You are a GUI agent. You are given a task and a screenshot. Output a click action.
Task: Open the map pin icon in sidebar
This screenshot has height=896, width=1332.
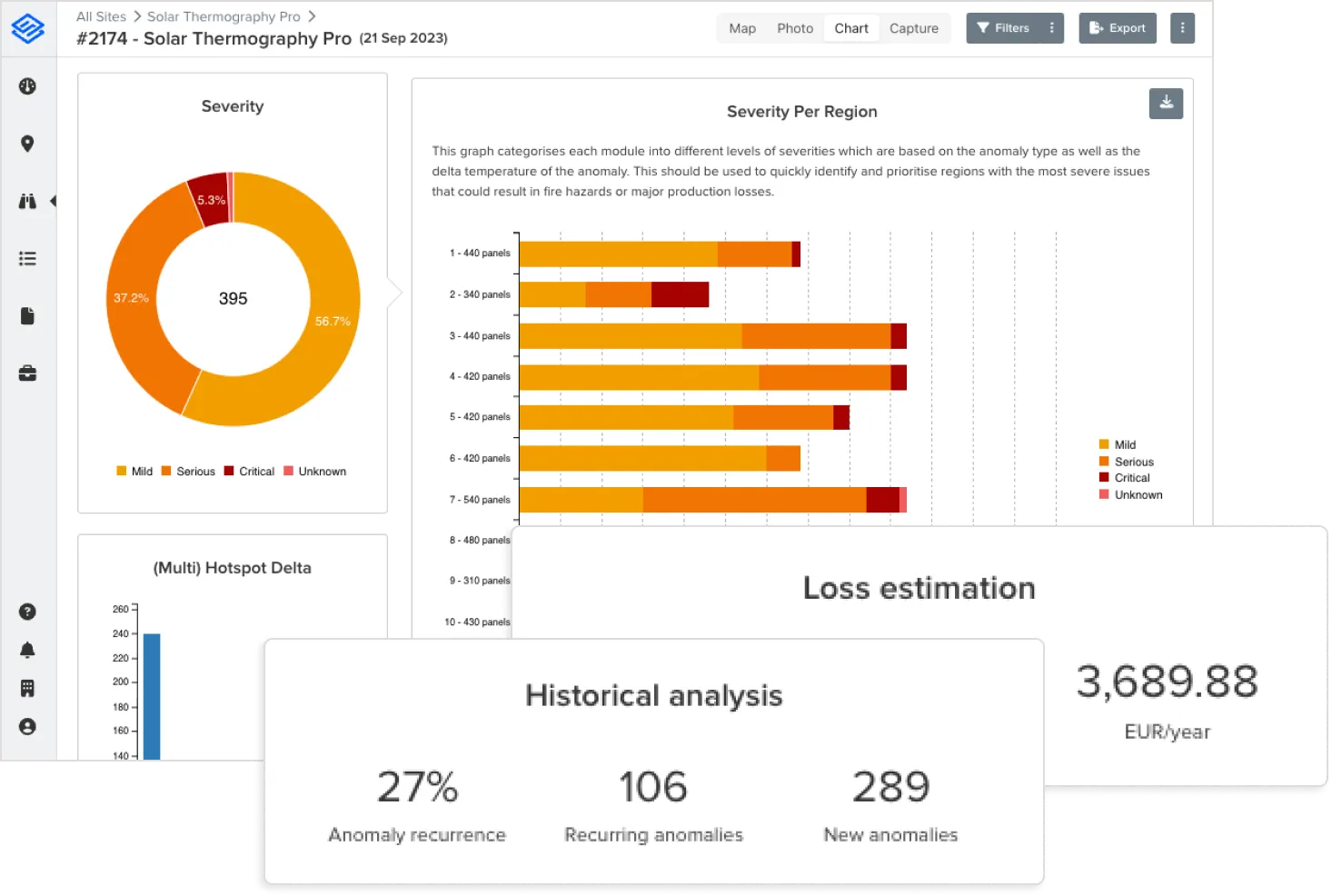click(x=27, y=144)
